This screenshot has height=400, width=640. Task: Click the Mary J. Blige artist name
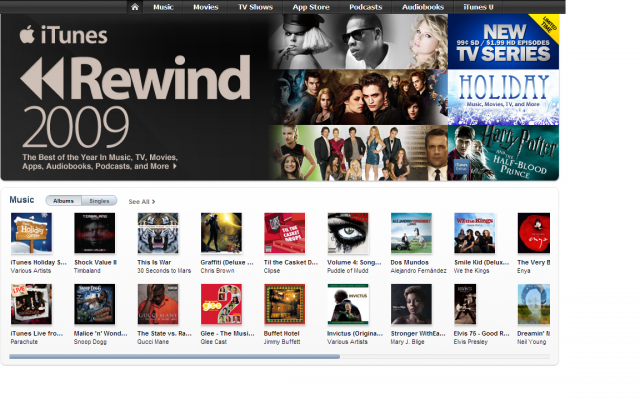click(x=407, y=342)
